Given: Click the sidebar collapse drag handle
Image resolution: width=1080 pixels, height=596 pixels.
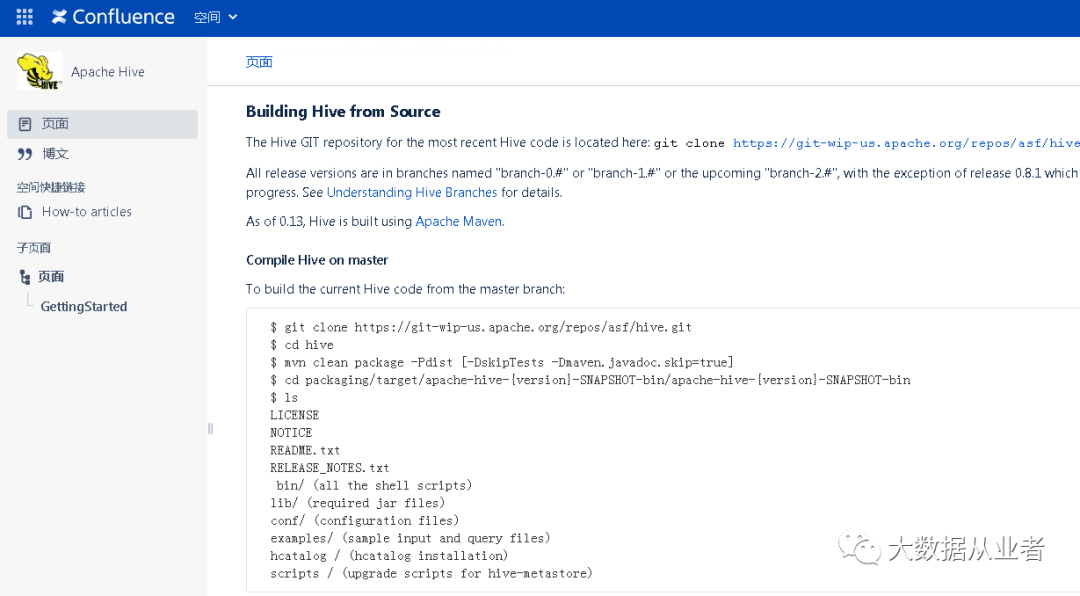Looking at the screenshot, I should (211, 429).
